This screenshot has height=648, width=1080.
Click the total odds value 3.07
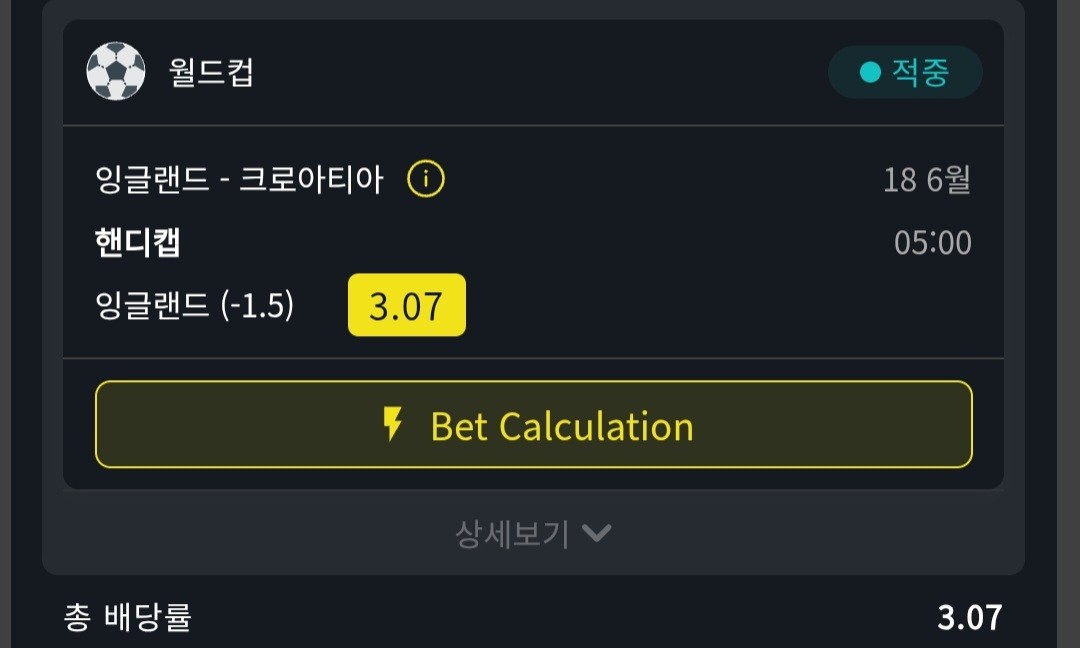970,618
